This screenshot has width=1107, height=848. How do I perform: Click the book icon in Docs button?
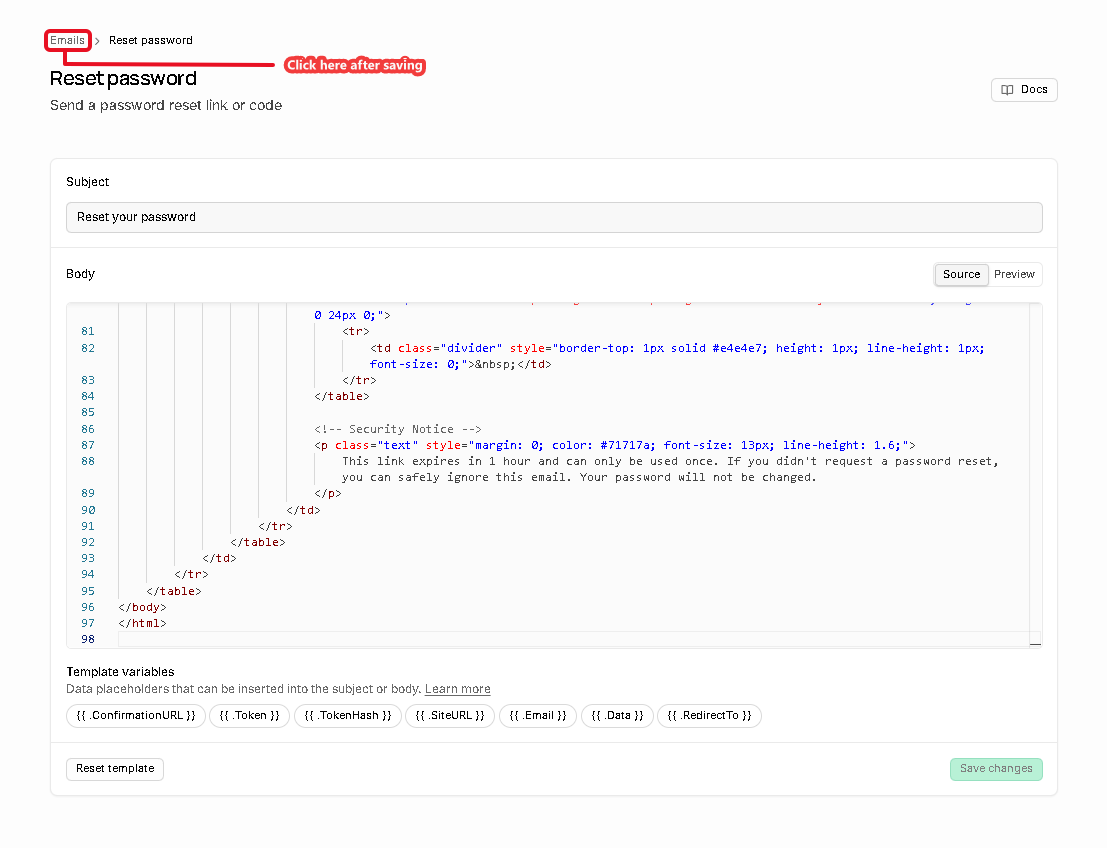[x=1007, y=90]
